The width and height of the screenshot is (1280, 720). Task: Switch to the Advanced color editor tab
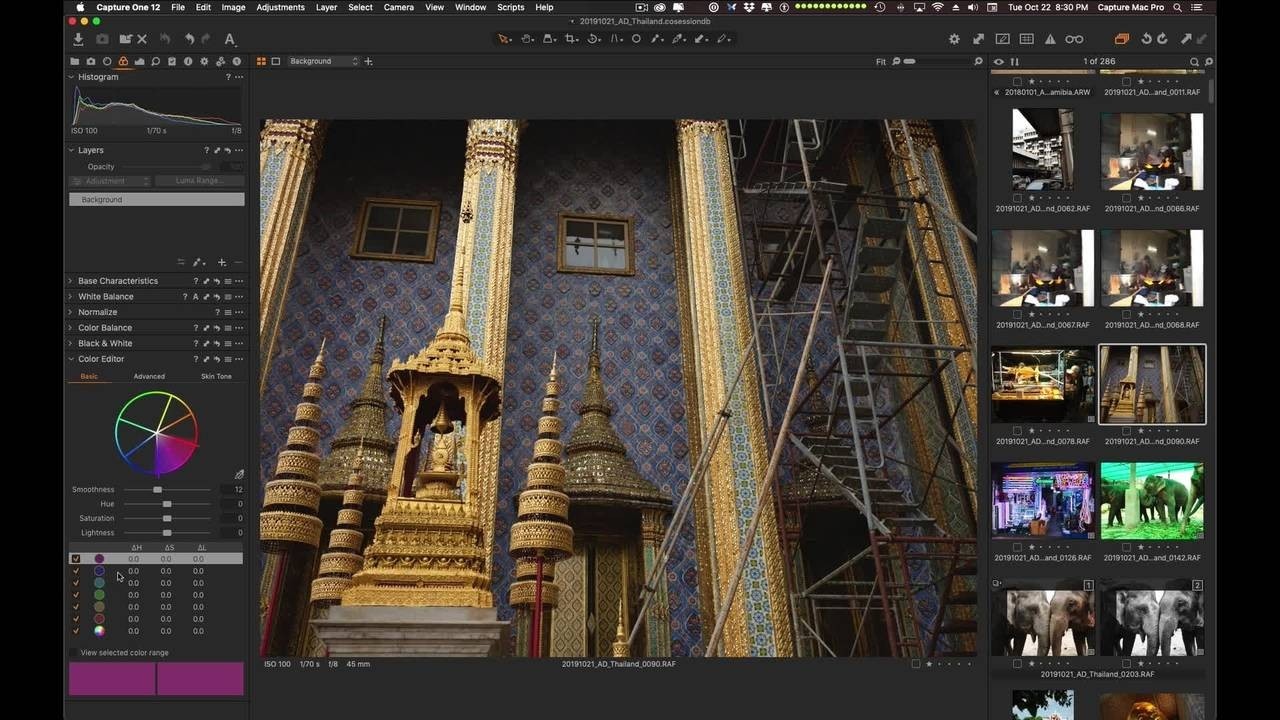click(149, 376)
